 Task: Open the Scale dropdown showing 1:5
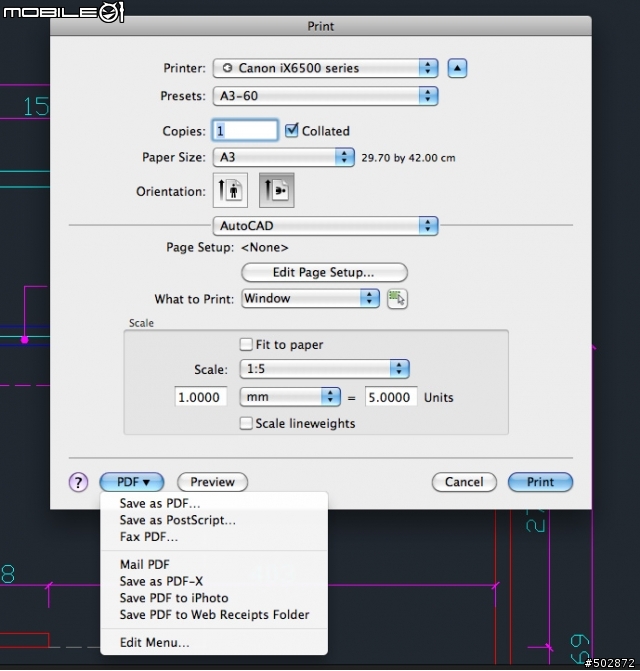coord(325,369)
